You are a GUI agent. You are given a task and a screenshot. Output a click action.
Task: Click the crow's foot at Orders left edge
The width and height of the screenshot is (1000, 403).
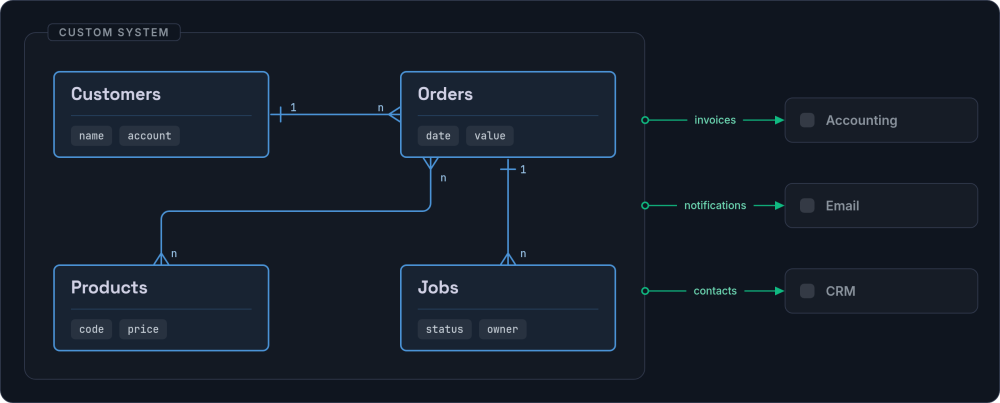(x=394, y=115)
